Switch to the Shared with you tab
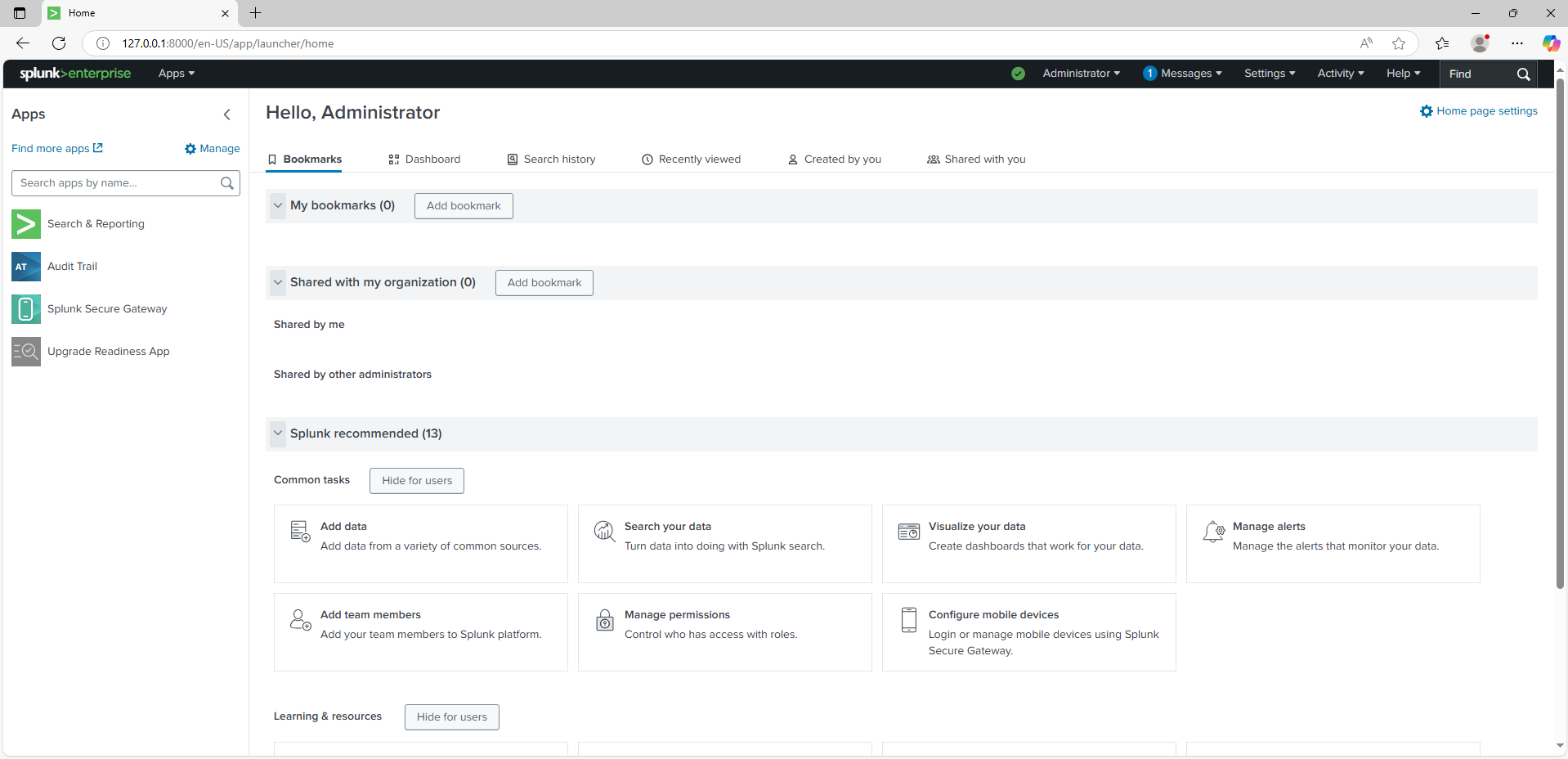The width and height of the screenshot is (1568, 759). (976, 159)
